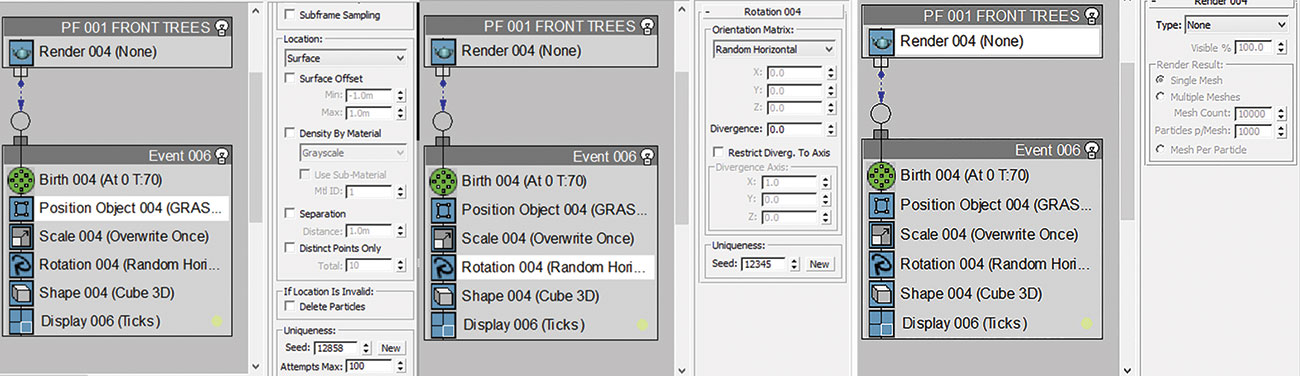The height and width of the screenshot is (376, 1300).
Task: Click yellow Display color dot in view with Position Object selected
Action: pos(217,322)
